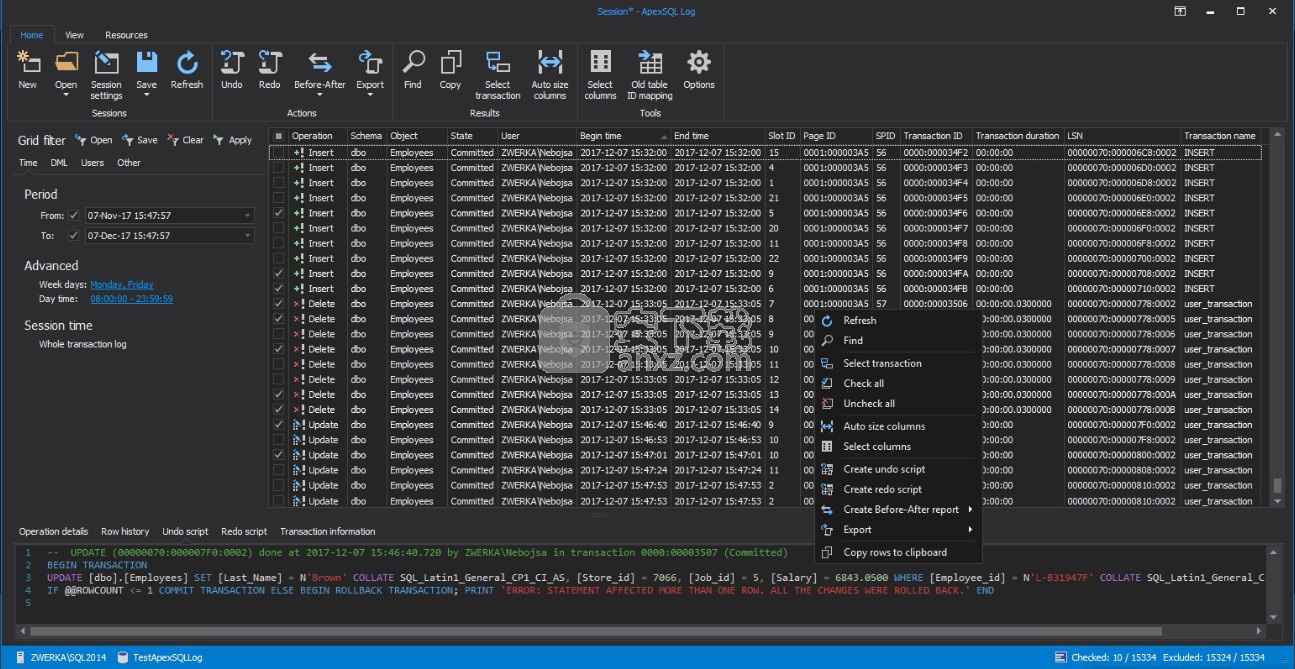Click the Find magnifier icon

pyautogui.click(x=413, y=63)
